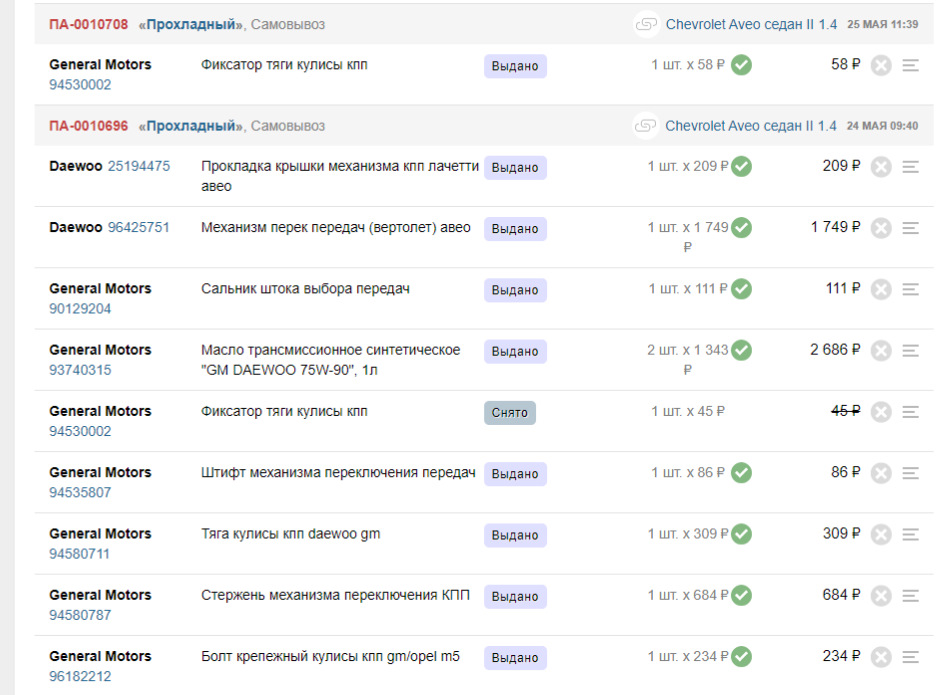The width and height of the screenshot is (949, 695).
Task: Open part number 90129204
Action: (x=80, y=309)
